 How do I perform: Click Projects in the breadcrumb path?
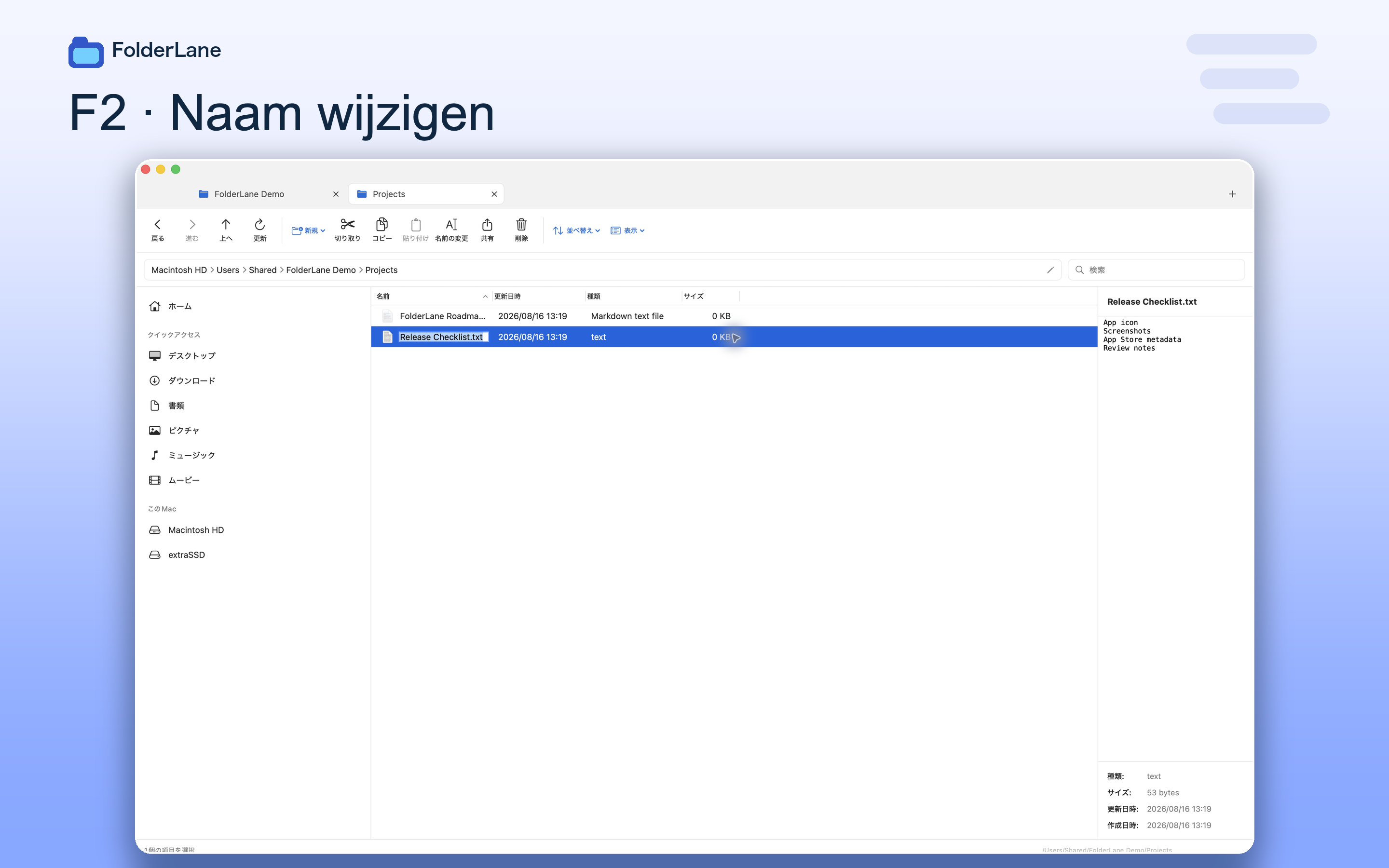(381, 270)
